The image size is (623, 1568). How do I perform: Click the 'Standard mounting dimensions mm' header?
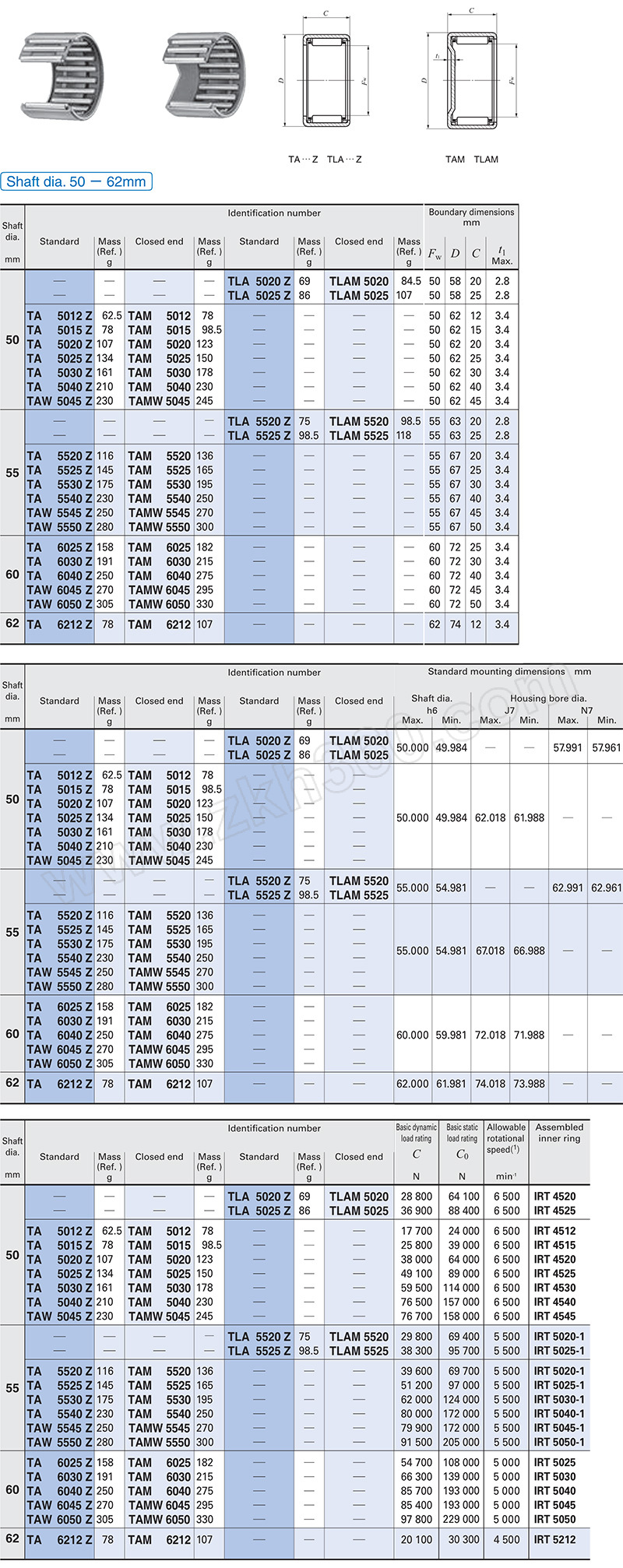coord(509,671)
